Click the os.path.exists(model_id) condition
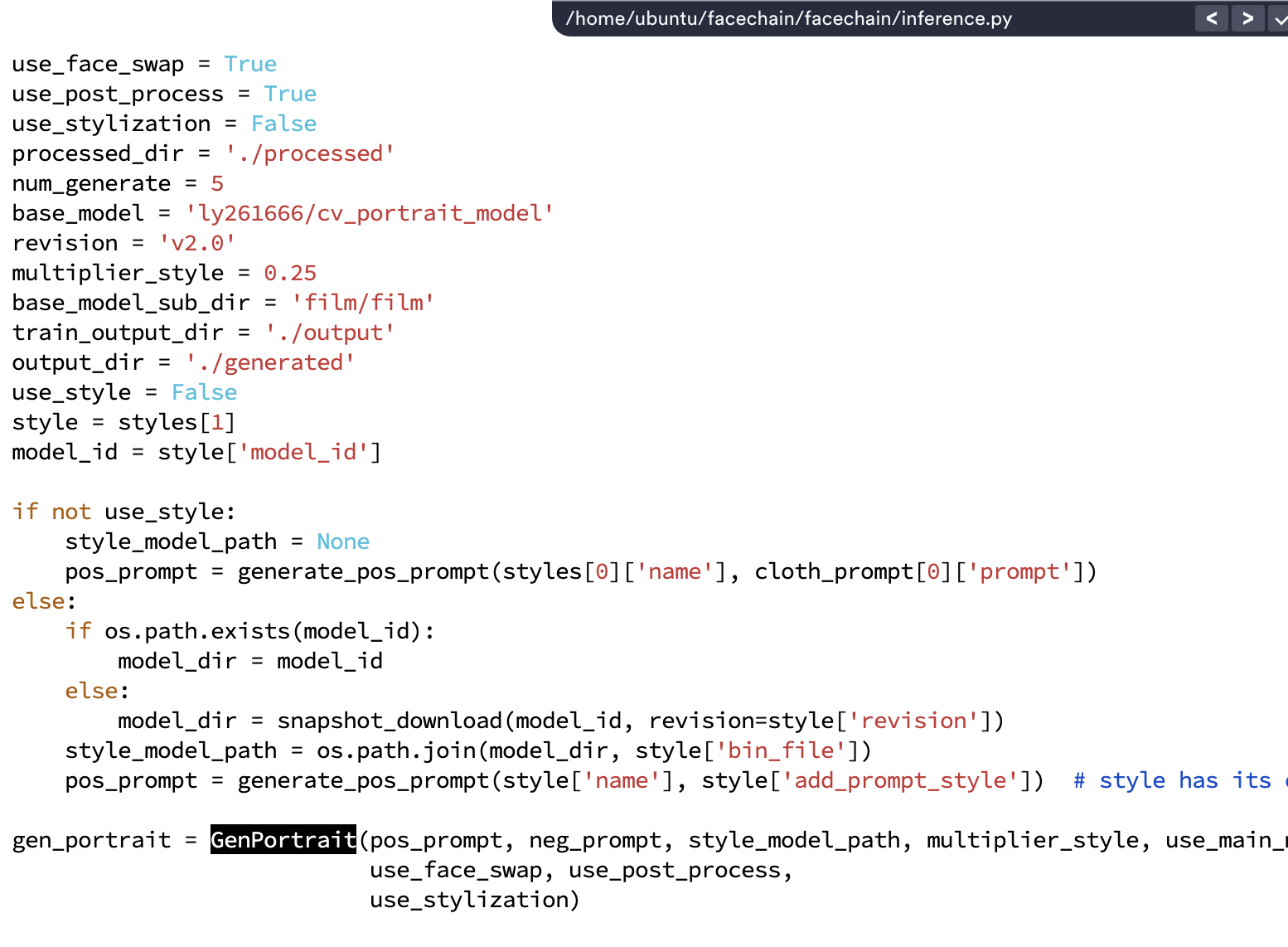This screenshot has width=1288, height=947. point(265,630)
